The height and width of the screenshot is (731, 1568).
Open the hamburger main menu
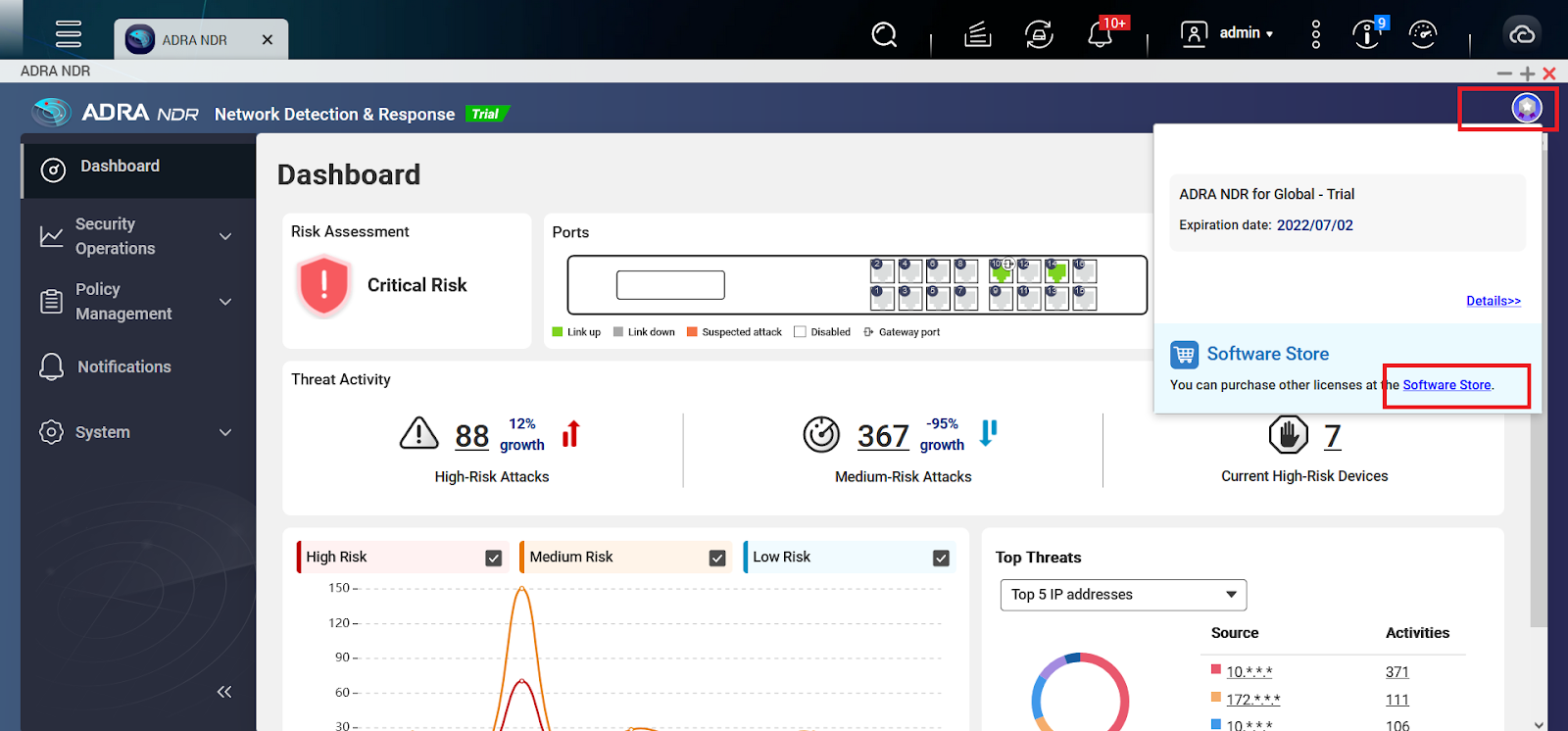coord(69,33)
